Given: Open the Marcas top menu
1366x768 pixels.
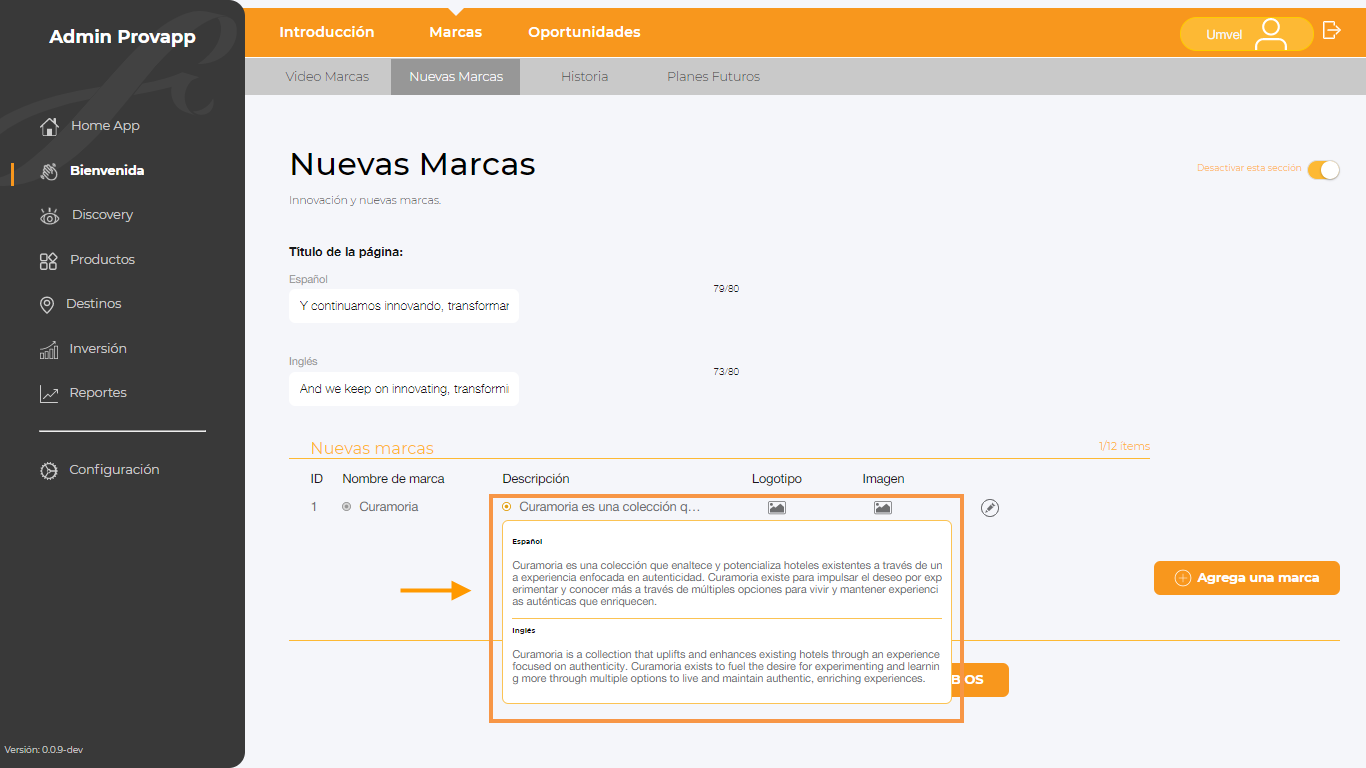Looking at the screenshot, I should tap(455, 32).
